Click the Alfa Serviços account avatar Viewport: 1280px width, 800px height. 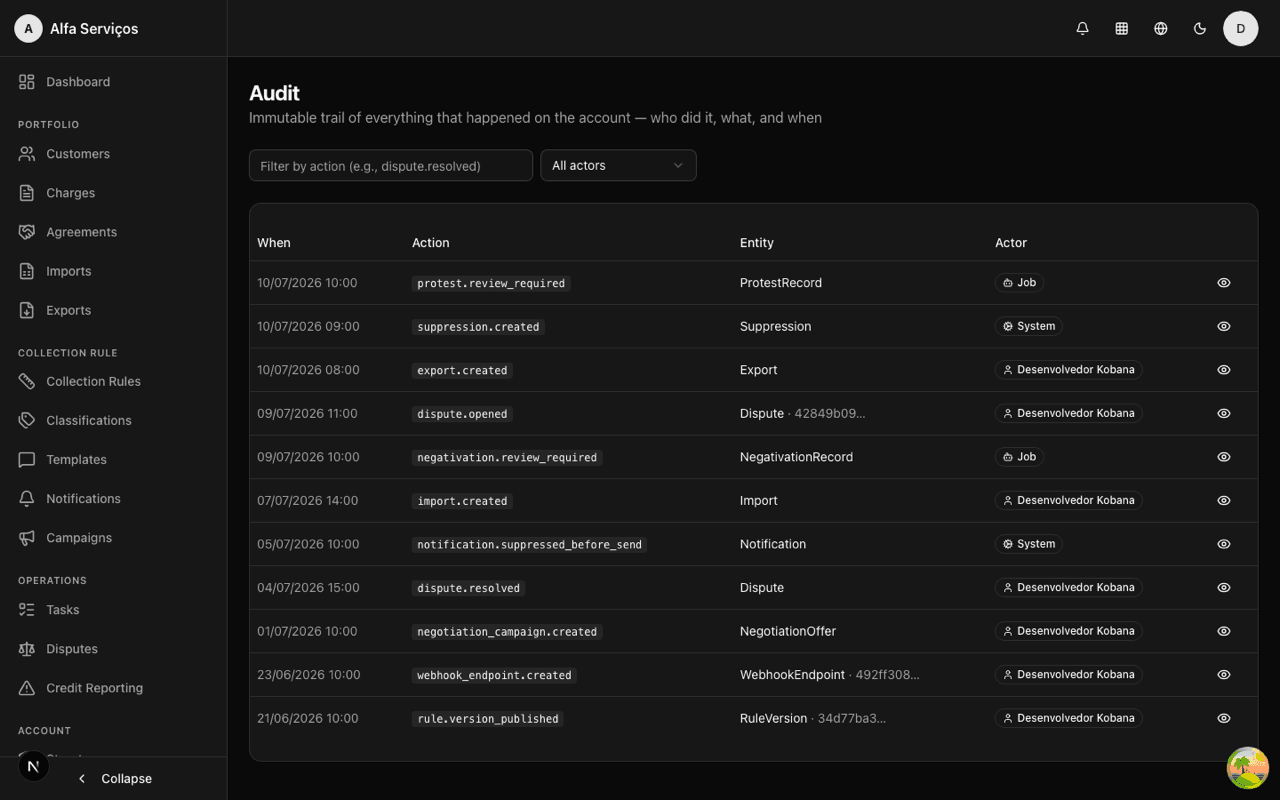point(28,29)
